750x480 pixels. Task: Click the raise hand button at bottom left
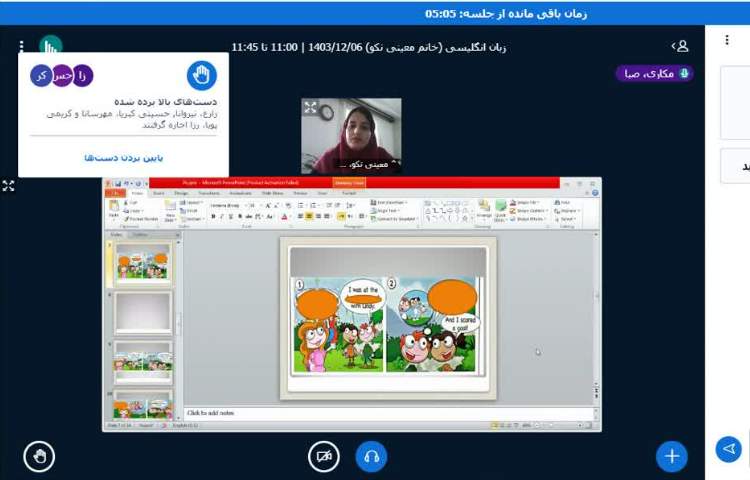(x=39, y=456)
